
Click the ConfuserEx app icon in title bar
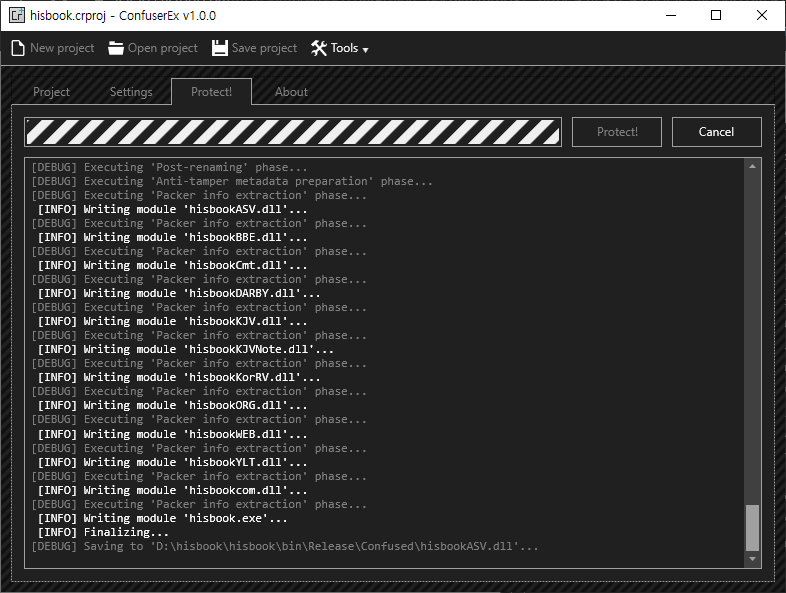(17, 15)
